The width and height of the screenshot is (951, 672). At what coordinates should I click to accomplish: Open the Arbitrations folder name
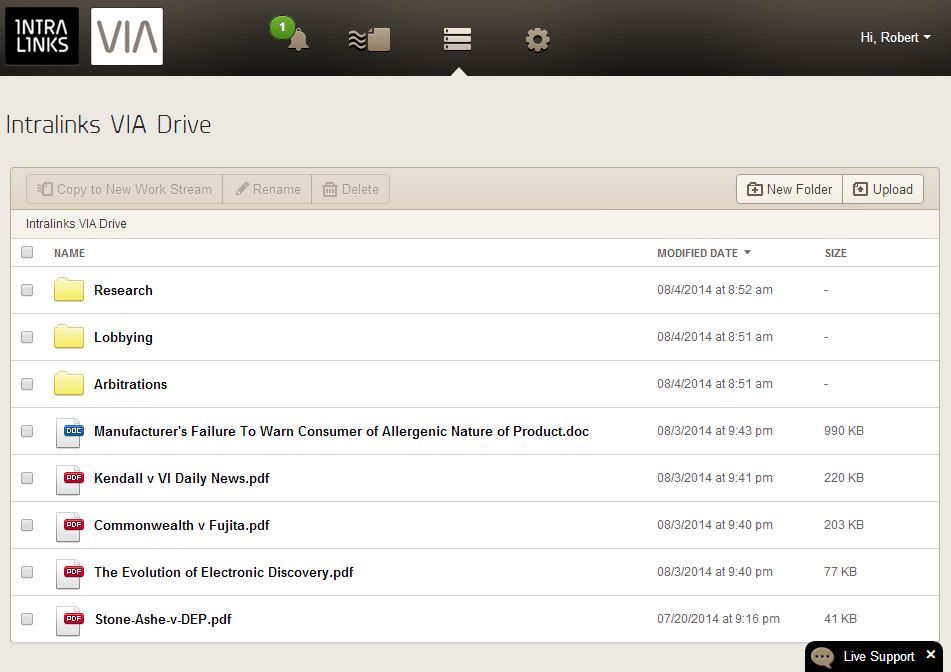coord(130,384)
